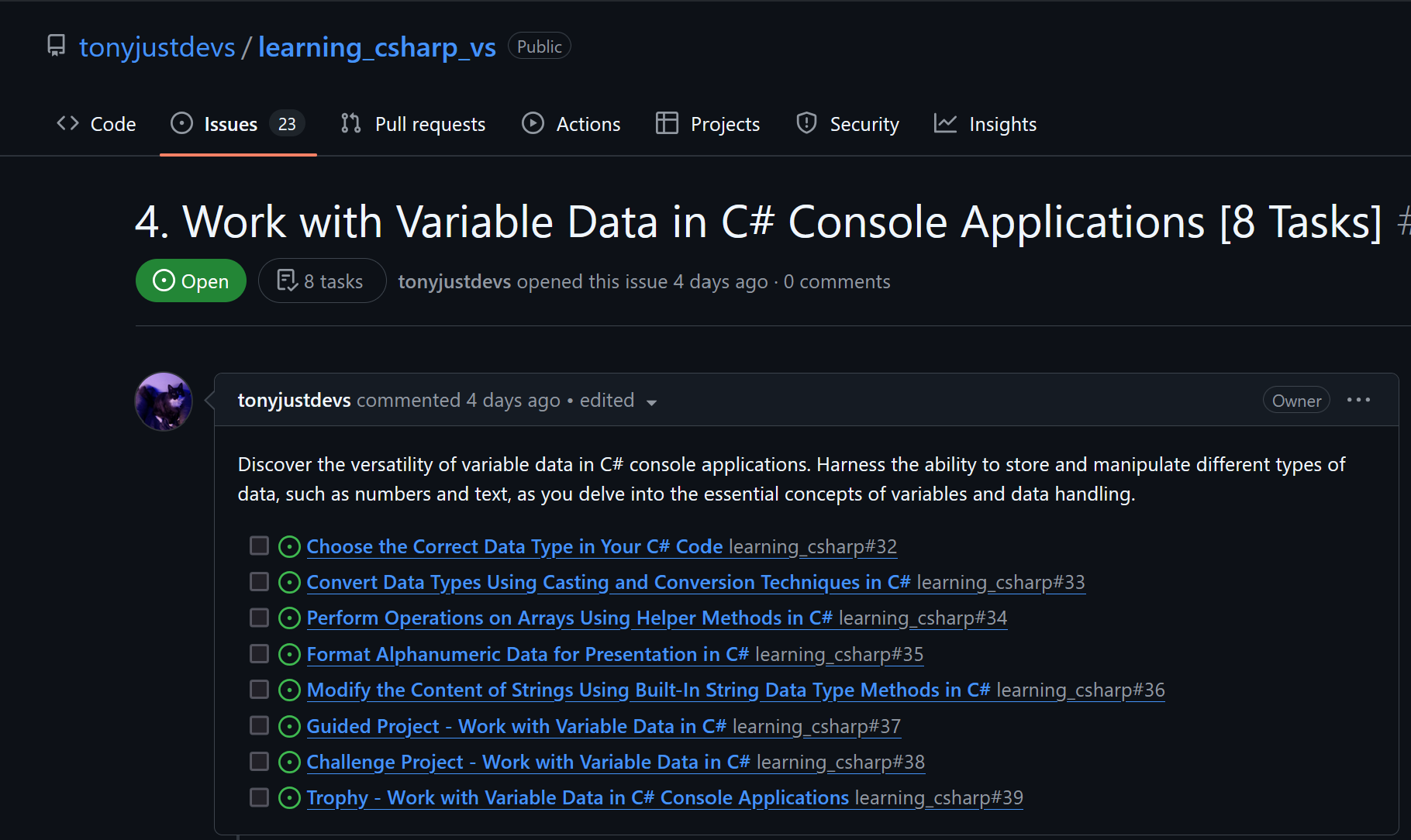Click open-issue icon next to Trophy task

tap(289, 797)
